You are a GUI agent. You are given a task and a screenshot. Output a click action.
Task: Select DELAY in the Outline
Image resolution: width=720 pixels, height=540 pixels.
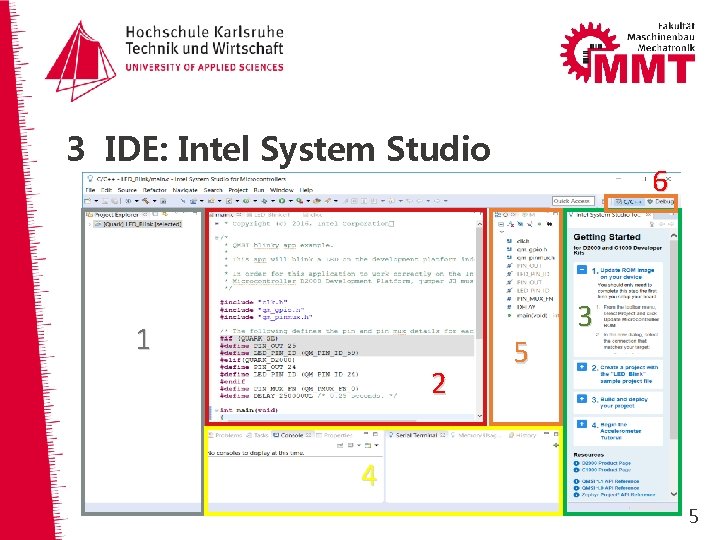click(x=521, y=307)
